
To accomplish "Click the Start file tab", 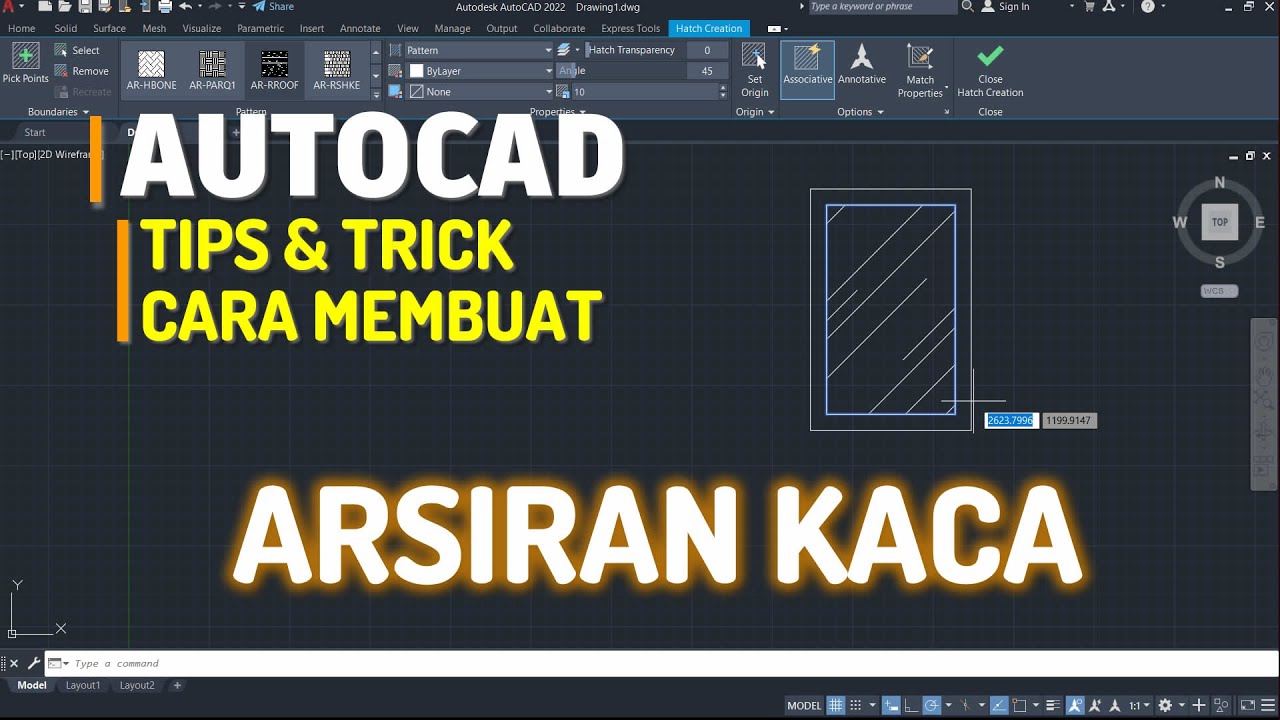I will click(35, 132).
